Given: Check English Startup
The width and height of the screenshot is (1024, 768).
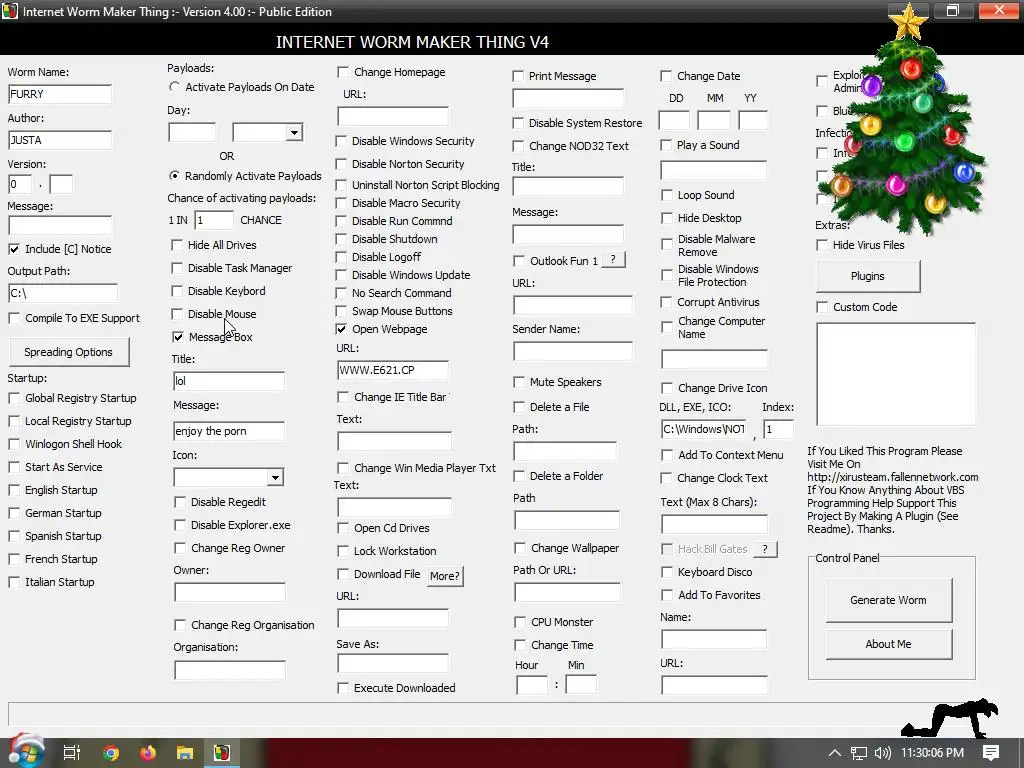Looking at the screenshot, I should (x=14, y=490).
